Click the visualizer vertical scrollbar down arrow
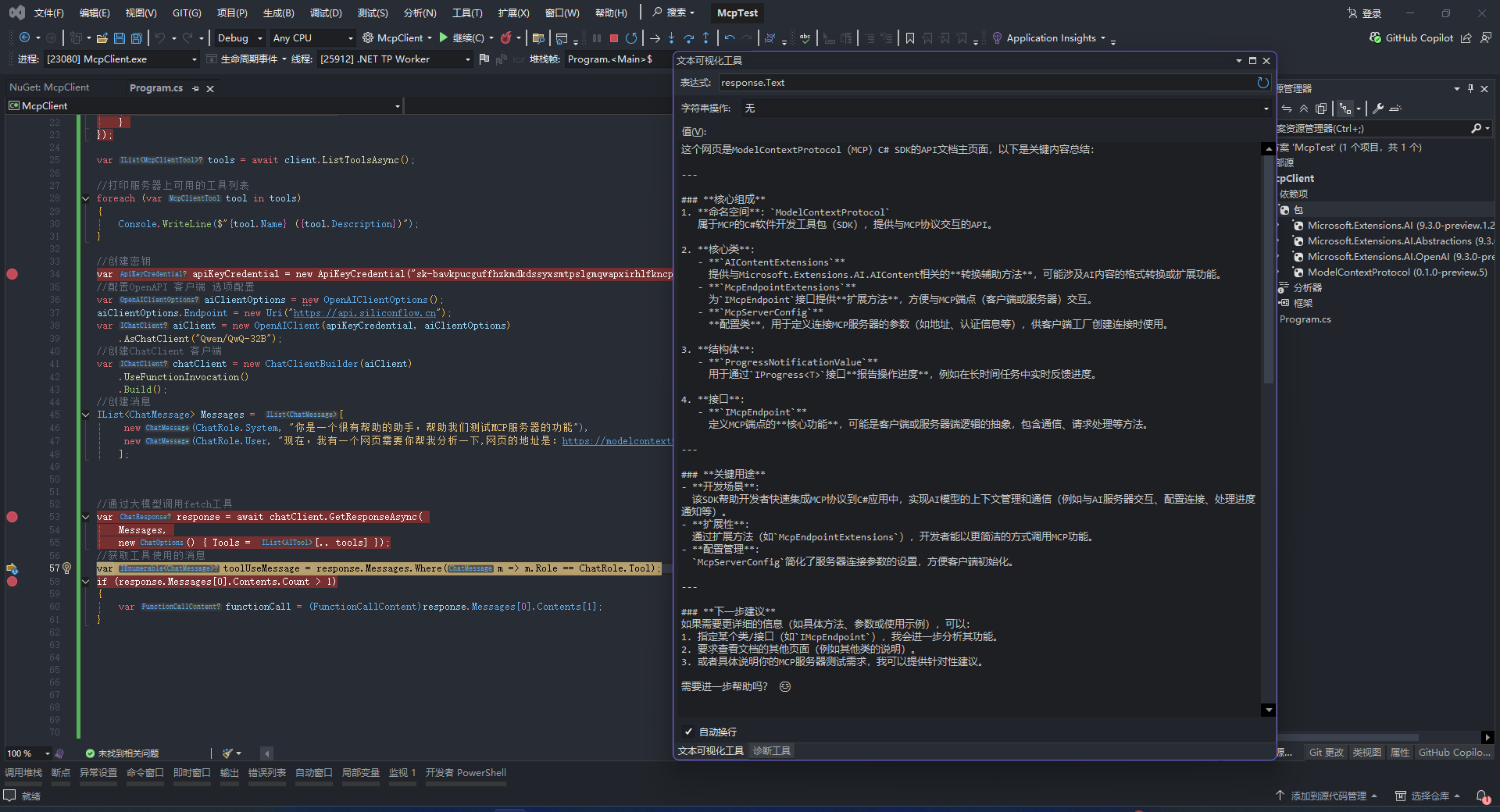 tap(1268, 710)
